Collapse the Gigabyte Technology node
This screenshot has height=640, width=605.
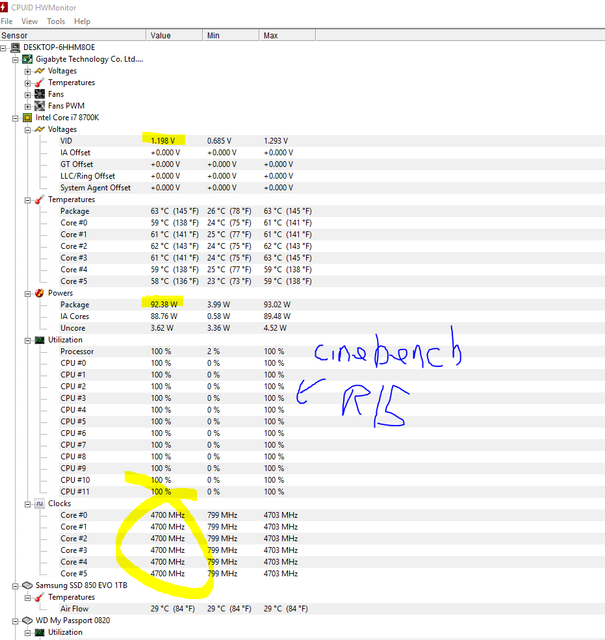16,60
